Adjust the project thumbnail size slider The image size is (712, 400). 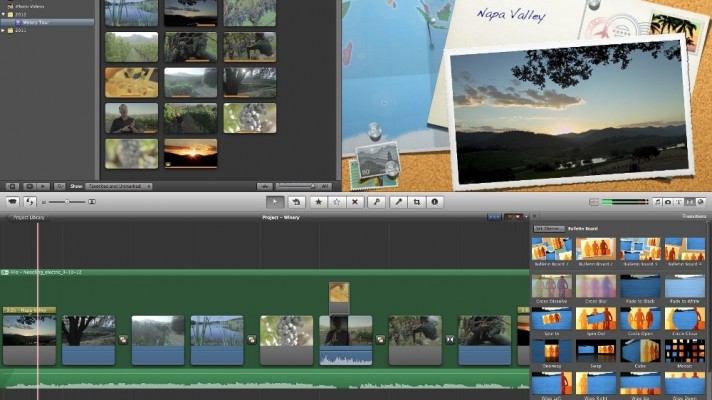[67, 202]
